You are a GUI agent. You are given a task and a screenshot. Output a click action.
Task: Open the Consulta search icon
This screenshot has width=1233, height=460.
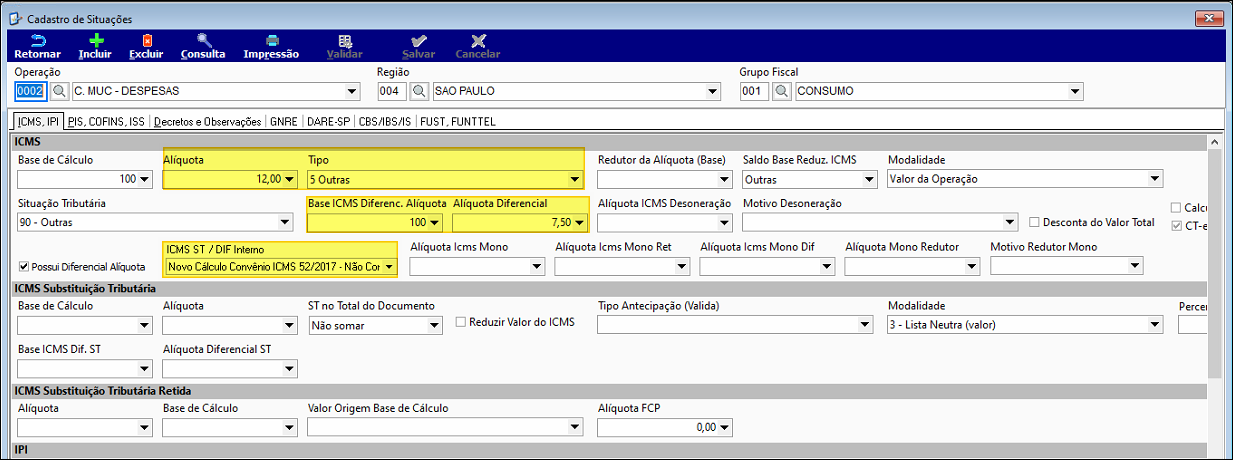click(x=203, y=41)
